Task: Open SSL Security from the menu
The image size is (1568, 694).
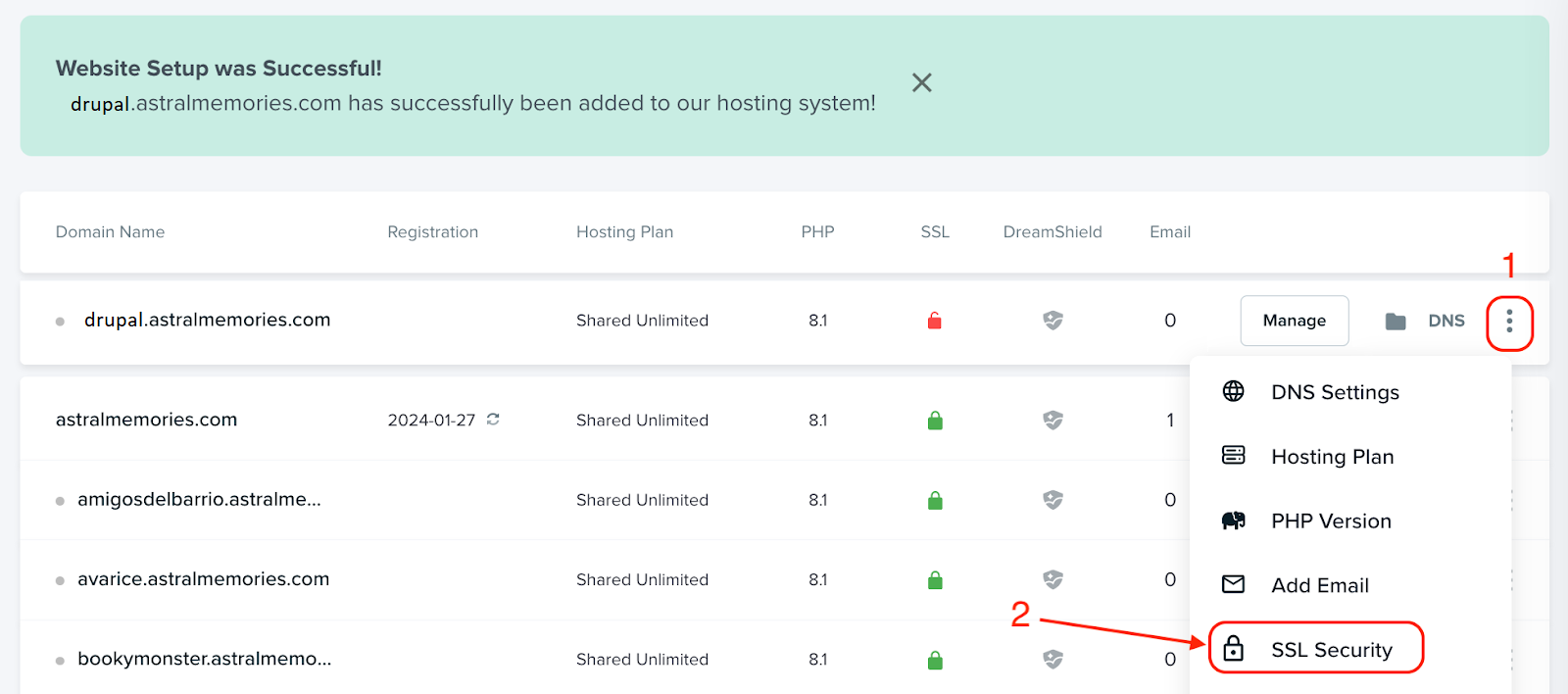Action: [x=1331, y=650]
